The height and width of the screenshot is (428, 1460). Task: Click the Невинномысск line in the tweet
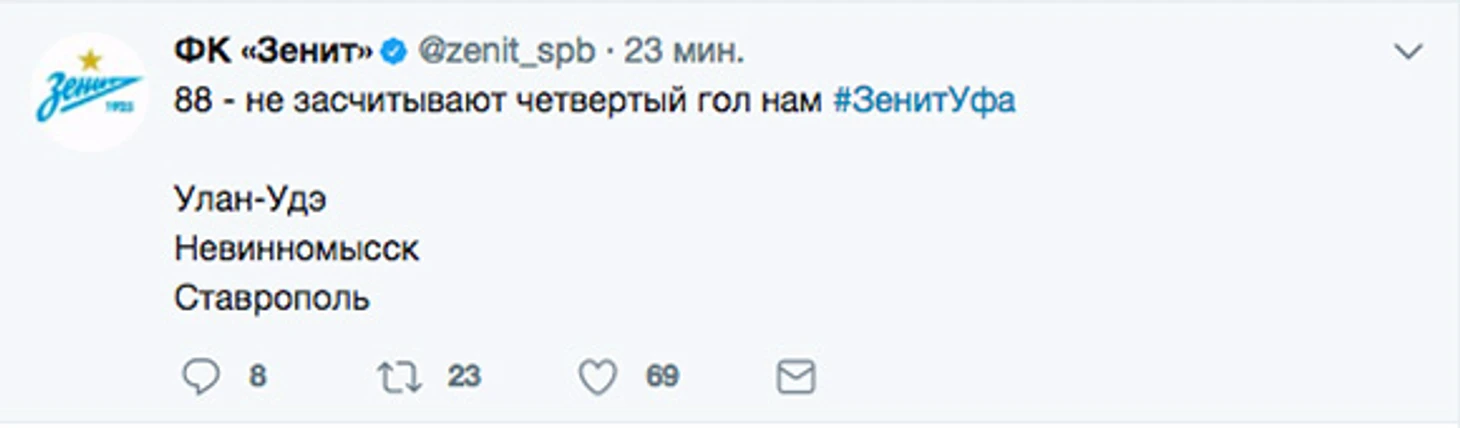[297, 248]
